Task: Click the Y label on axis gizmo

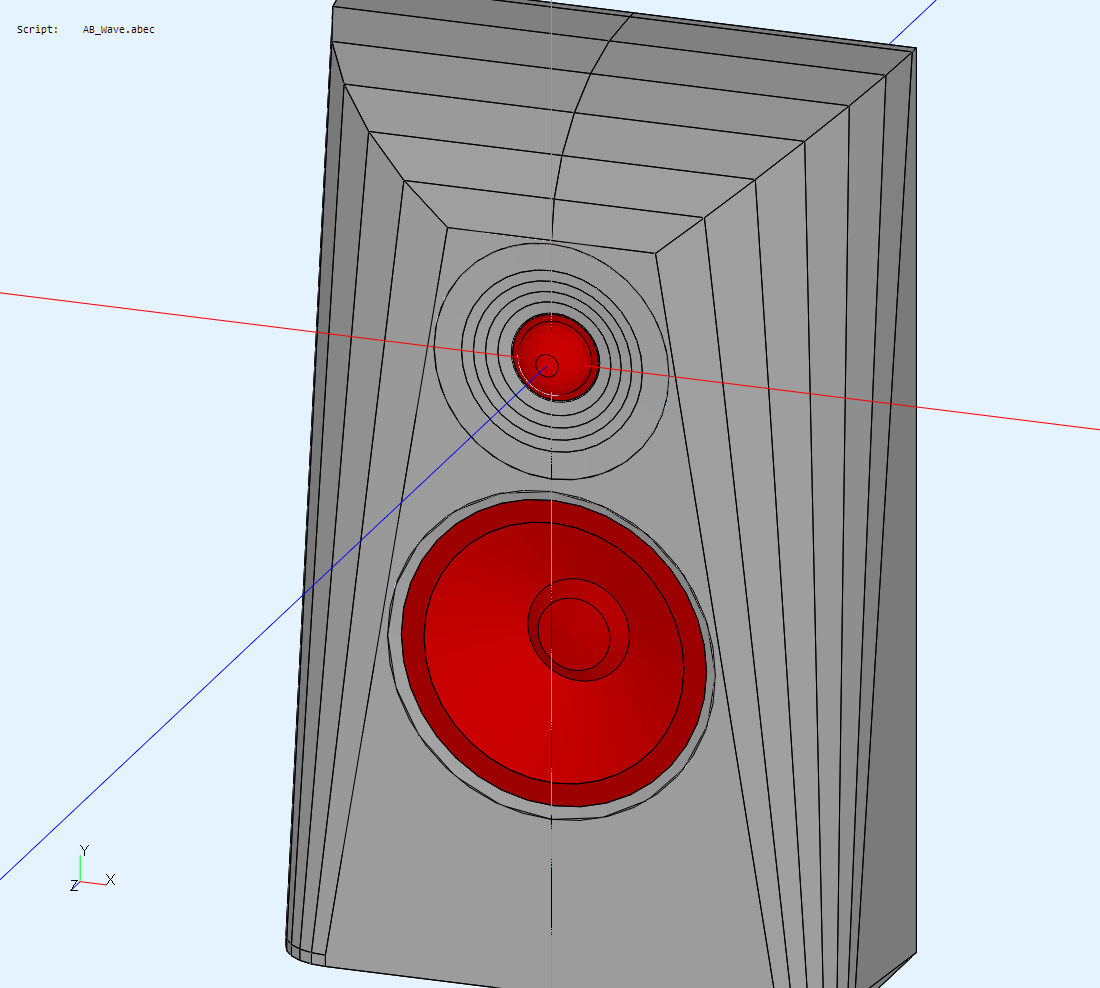Action: point(85,850)
